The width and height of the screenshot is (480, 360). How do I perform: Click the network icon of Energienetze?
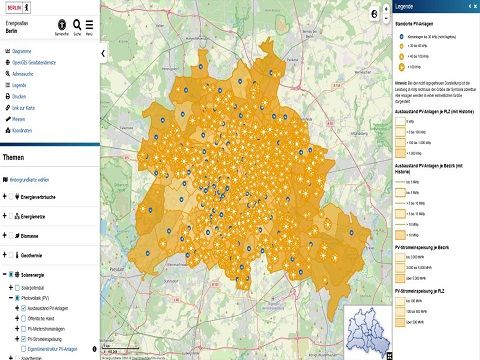coord(17,216)
